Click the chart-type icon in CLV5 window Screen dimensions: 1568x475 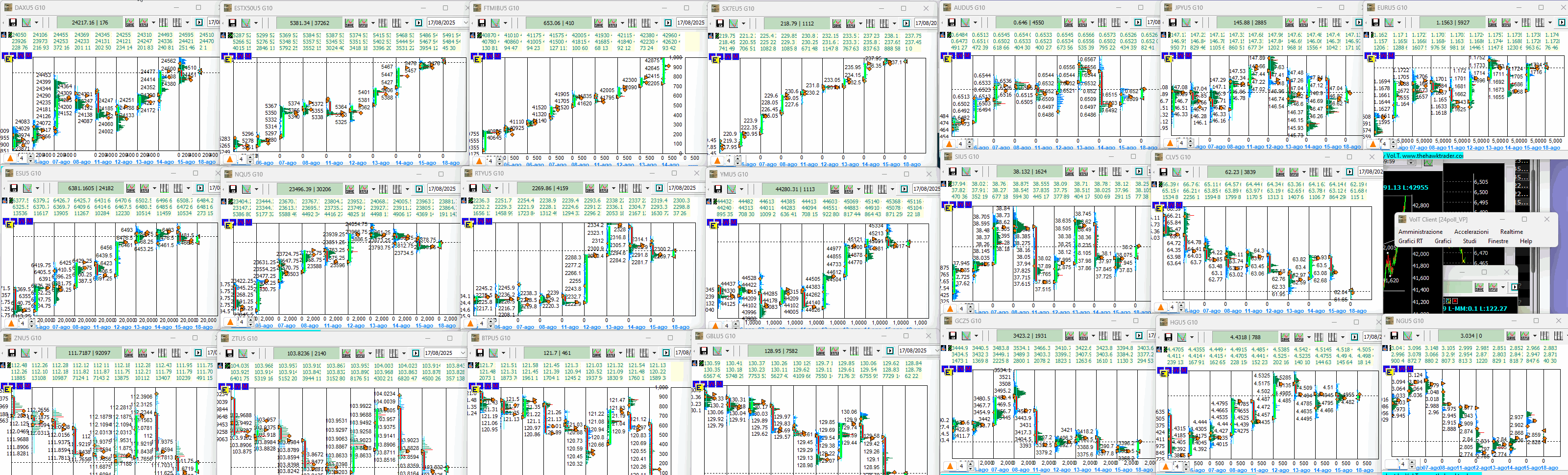(x=1177, y=172)
